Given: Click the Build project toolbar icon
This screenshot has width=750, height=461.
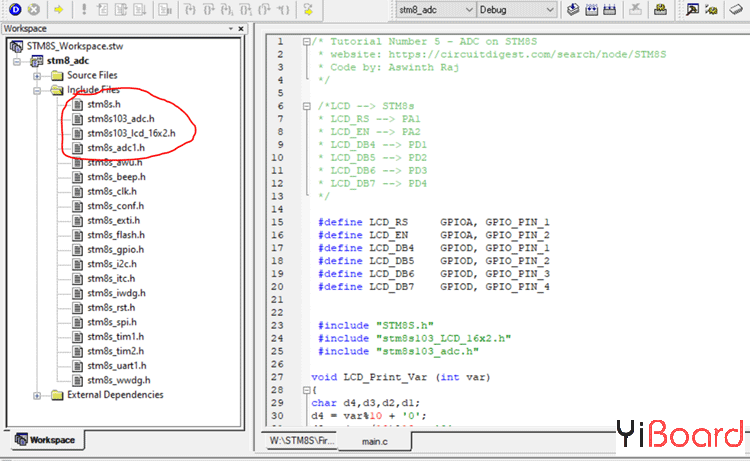Looking at the screenshot, I should coord(590,9).
